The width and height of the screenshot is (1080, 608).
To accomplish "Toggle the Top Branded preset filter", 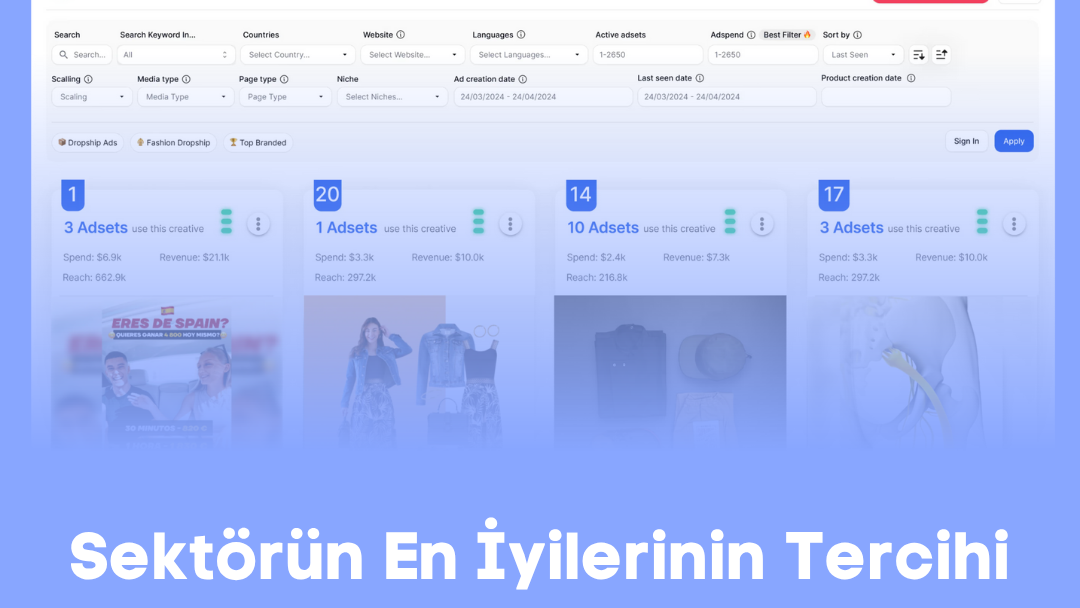I will click(x=258, y=143).
